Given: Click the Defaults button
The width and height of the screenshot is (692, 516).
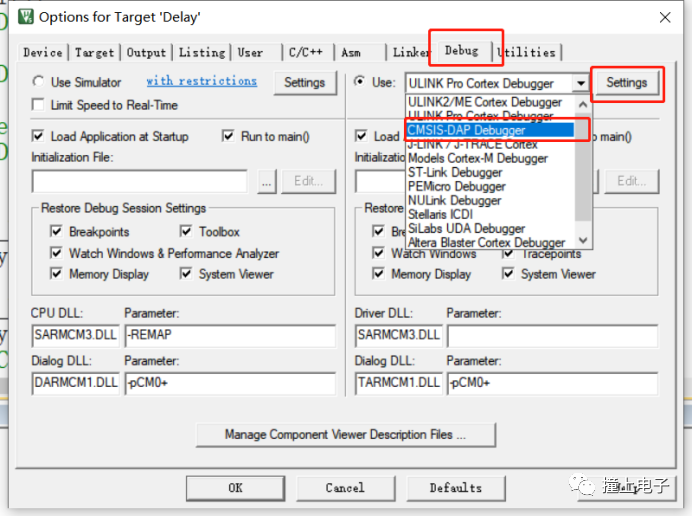Looking at the screenshot, I should coord(456,488).
